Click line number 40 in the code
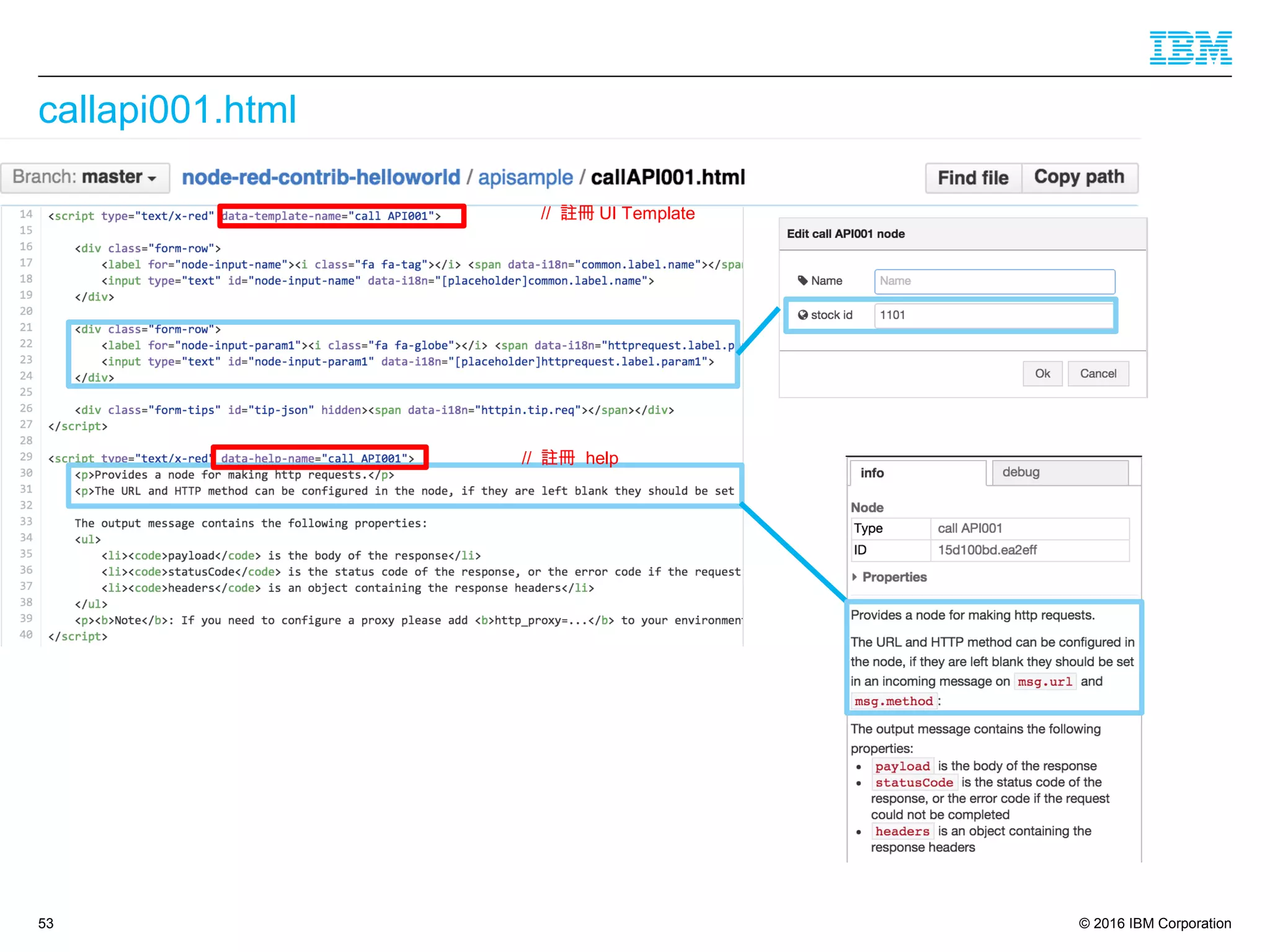 point(26,635)
